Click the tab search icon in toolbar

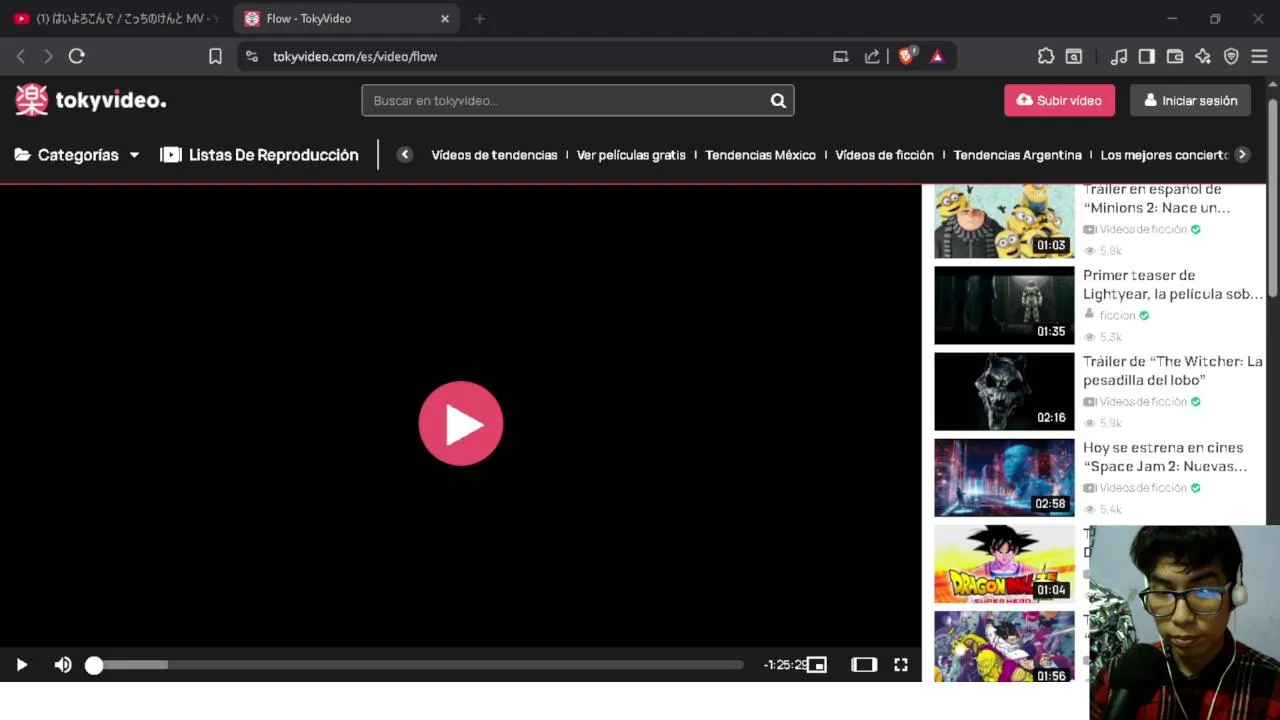point(1074,56)
